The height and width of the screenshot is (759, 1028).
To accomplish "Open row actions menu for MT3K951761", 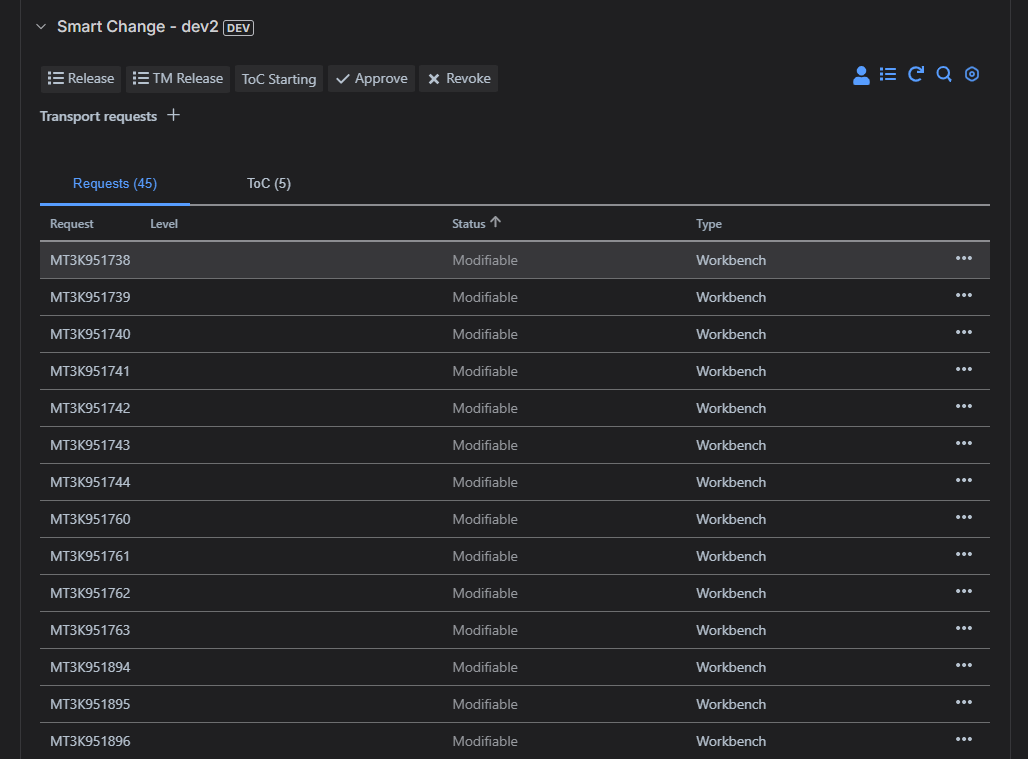I will tap(963, 555).
